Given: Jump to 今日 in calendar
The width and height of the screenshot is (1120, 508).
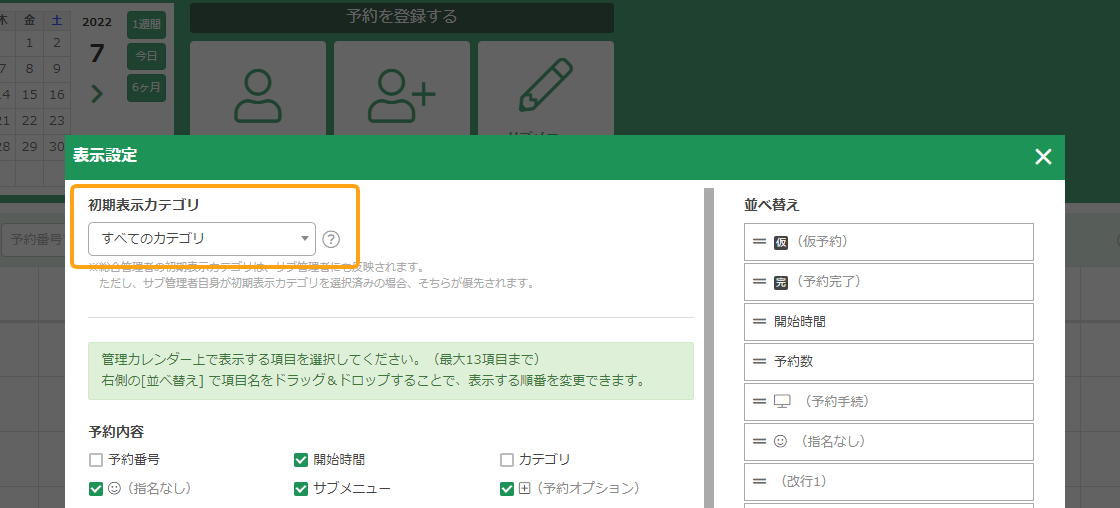Looking at the screenshot, I should 146,56.
